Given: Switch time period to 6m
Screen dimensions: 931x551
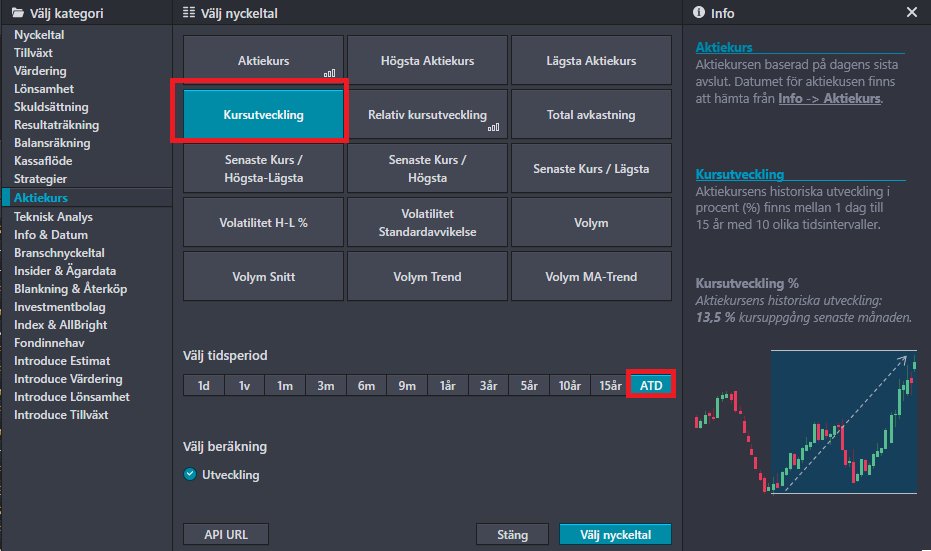Looking at the screenshot, I should pos(366,385).
